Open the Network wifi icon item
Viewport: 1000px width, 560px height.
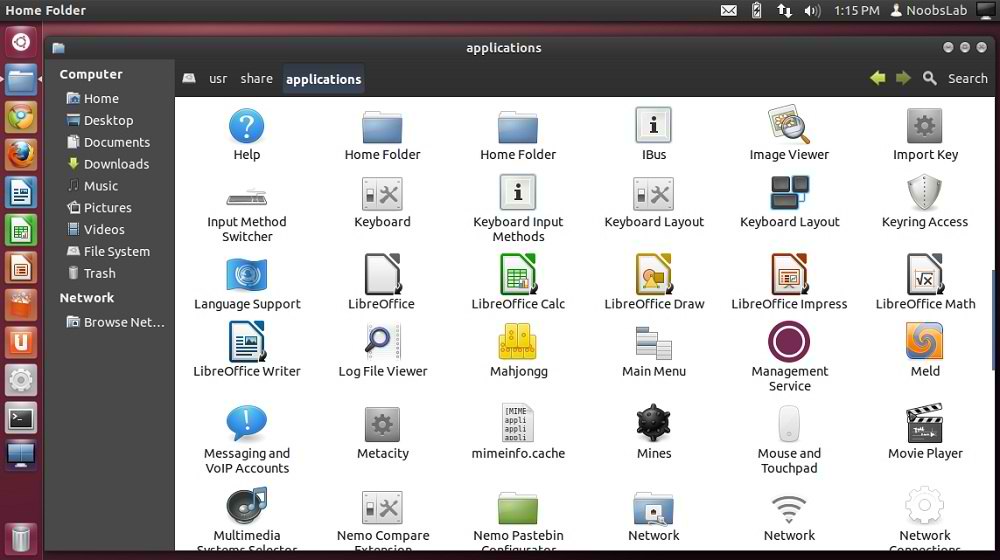pos(789,509)
